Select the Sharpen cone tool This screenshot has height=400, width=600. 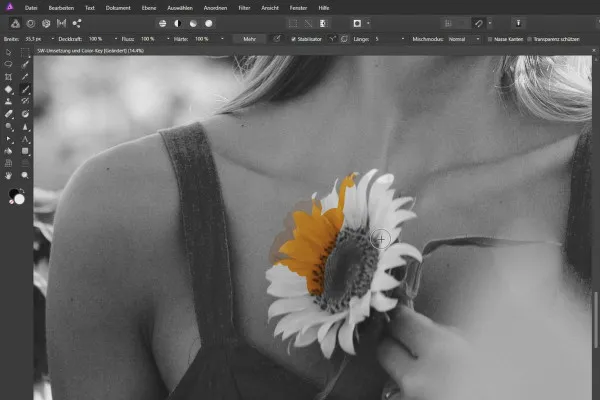pyautogui.click(x=25, y=126)
